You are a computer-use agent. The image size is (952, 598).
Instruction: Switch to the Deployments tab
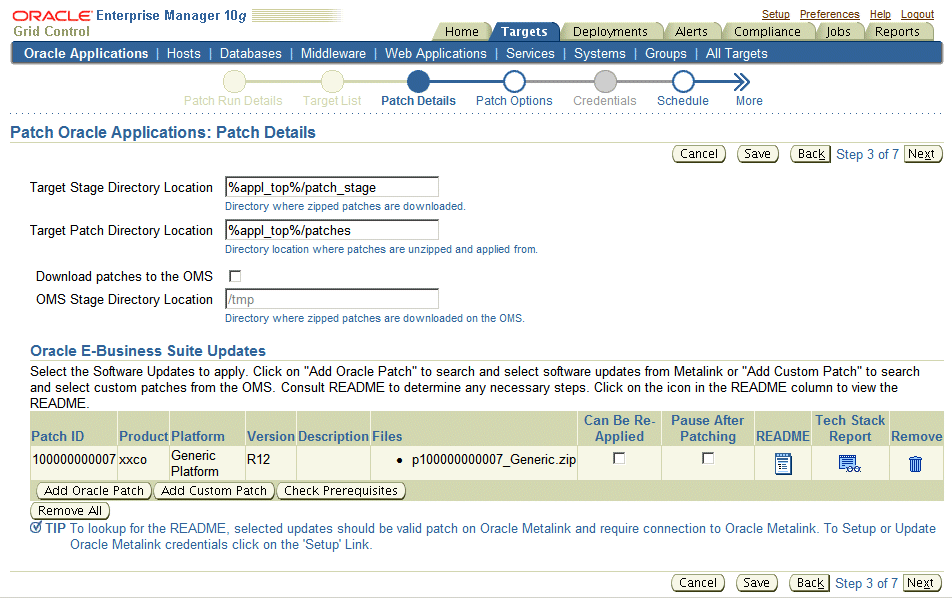611,31
